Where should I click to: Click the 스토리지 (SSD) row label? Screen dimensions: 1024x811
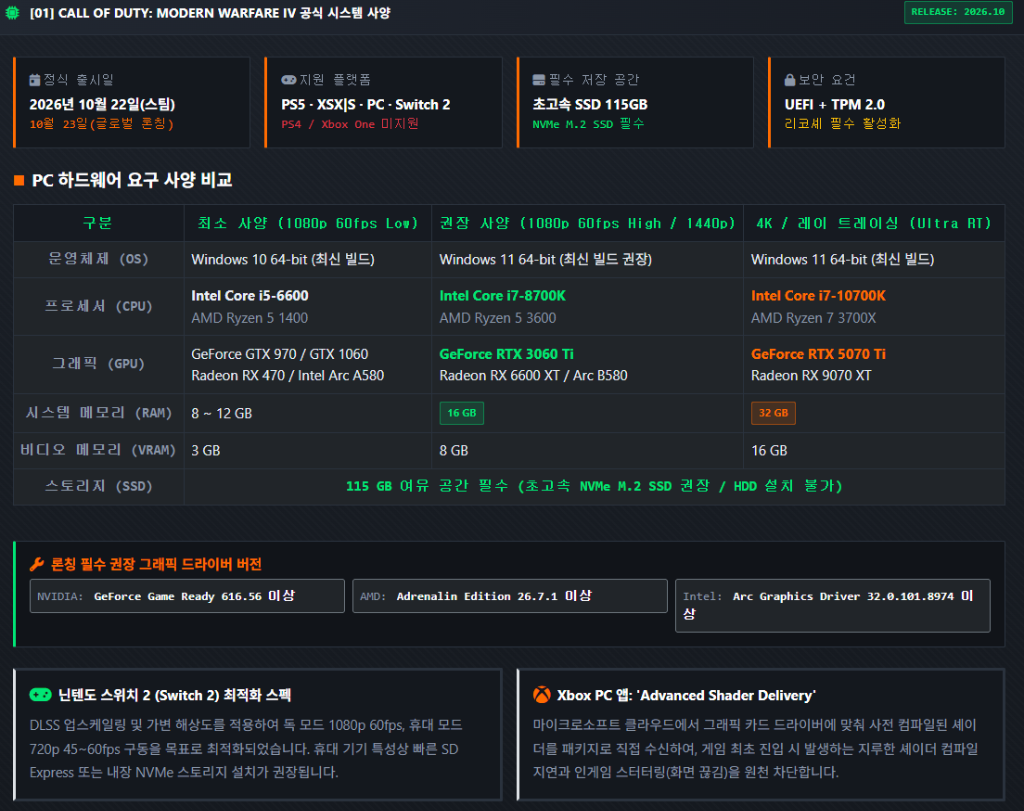point(98,486)
